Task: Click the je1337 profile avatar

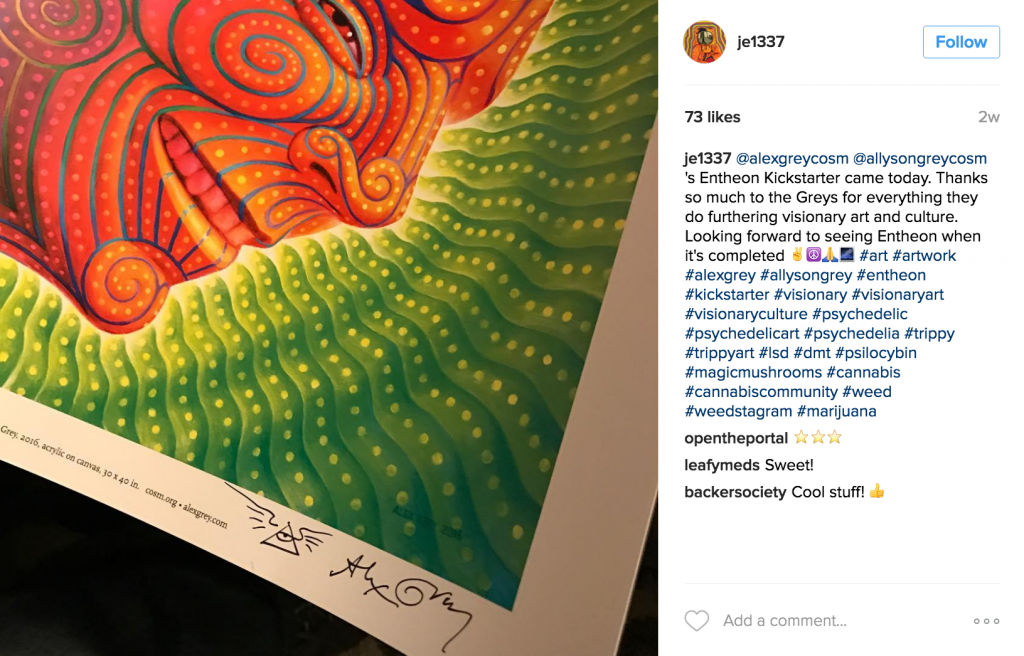Action: pos(704,42)
